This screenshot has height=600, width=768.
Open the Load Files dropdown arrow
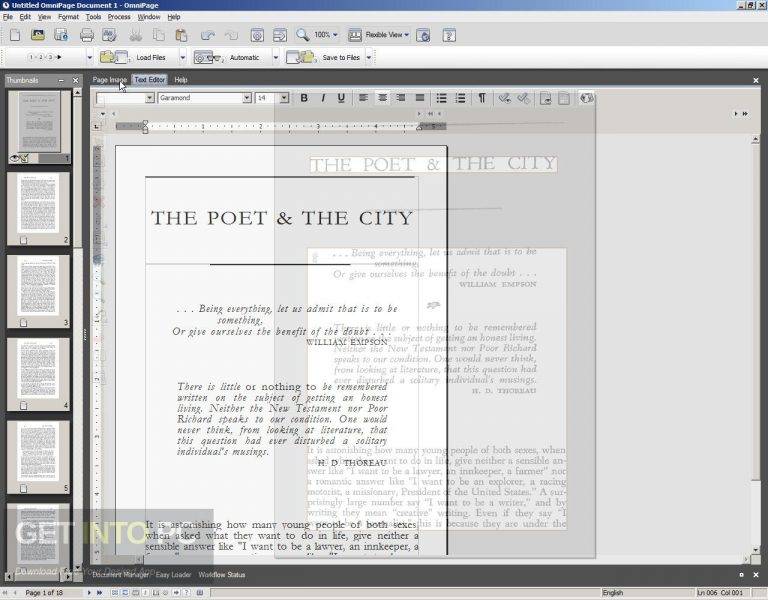pos(183,57)
